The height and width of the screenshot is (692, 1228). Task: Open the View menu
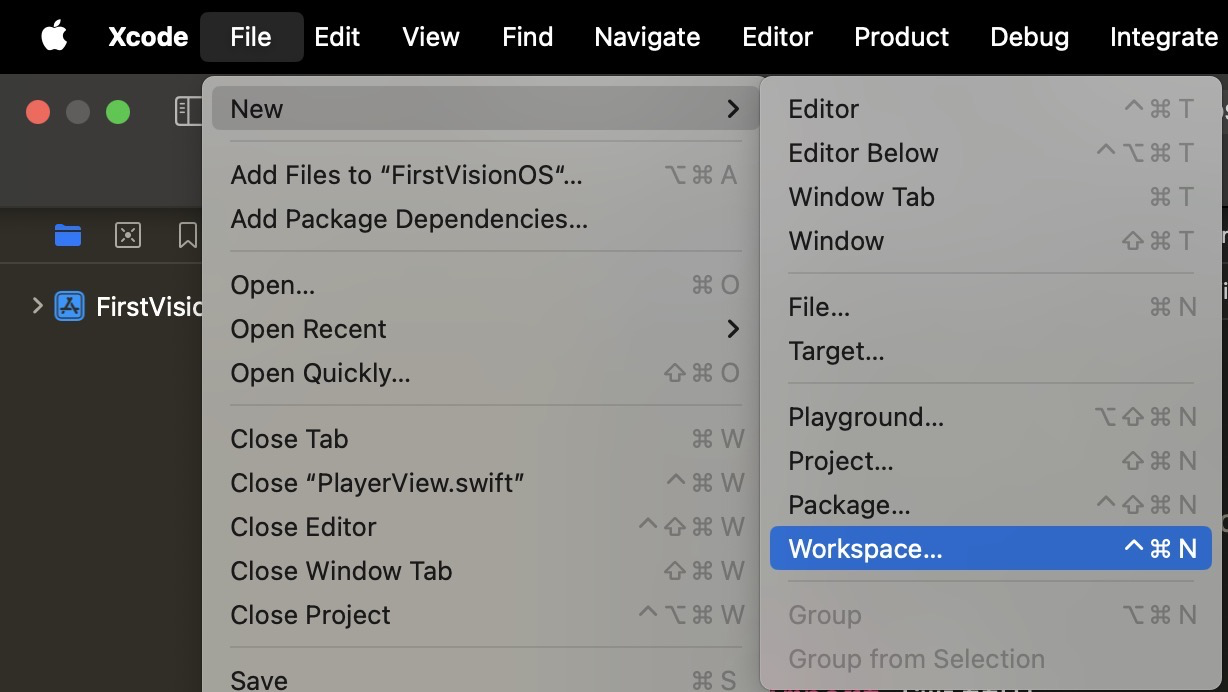tap(431, 37)
